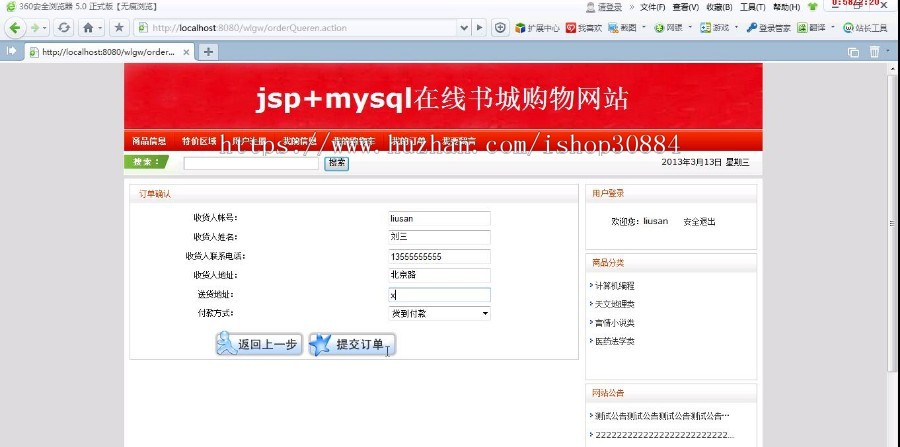The image size is (900, 447).
Task: Click the green shirt skin icon
Action: [812, 7]
